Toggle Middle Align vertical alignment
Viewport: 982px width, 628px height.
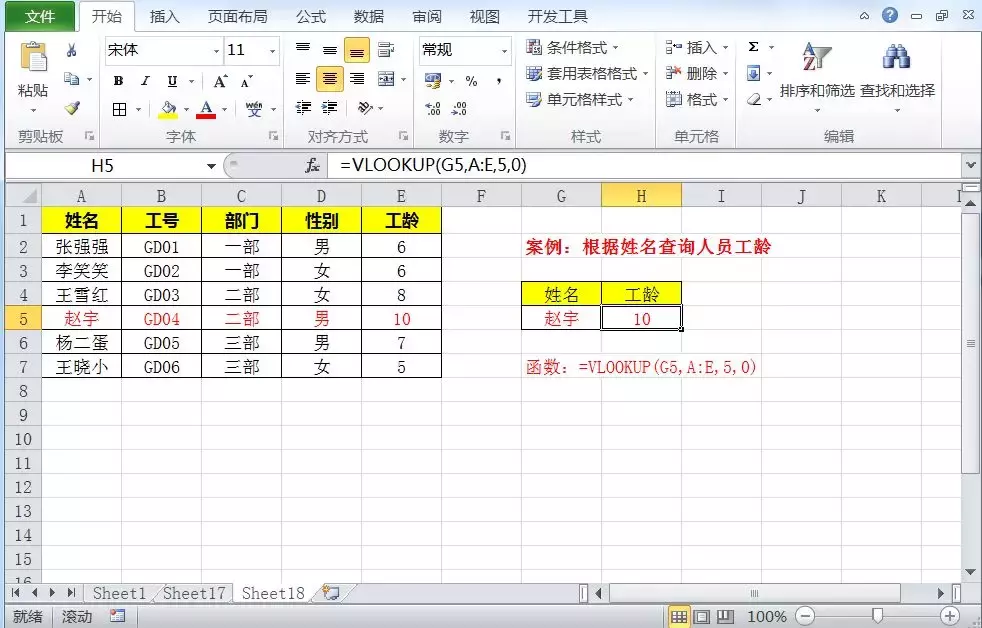click(329, 49)
